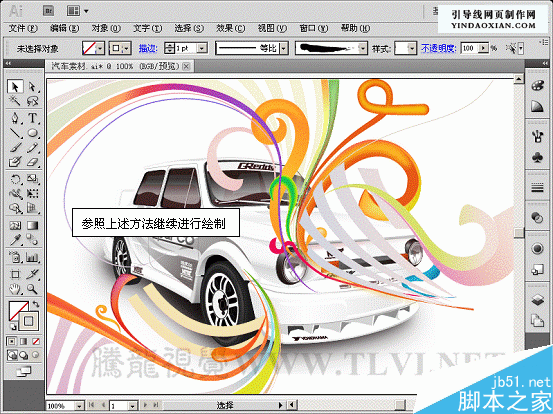Activate the Type tool

(x=32, y=118)
